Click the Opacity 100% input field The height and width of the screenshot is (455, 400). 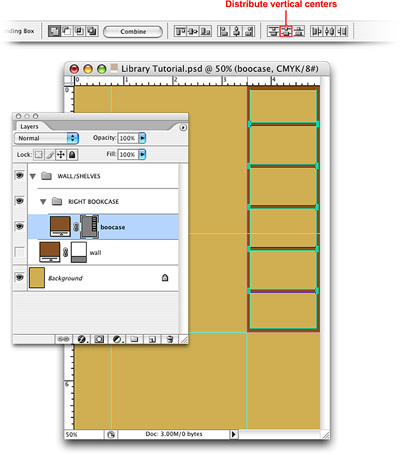pos(128,138)
